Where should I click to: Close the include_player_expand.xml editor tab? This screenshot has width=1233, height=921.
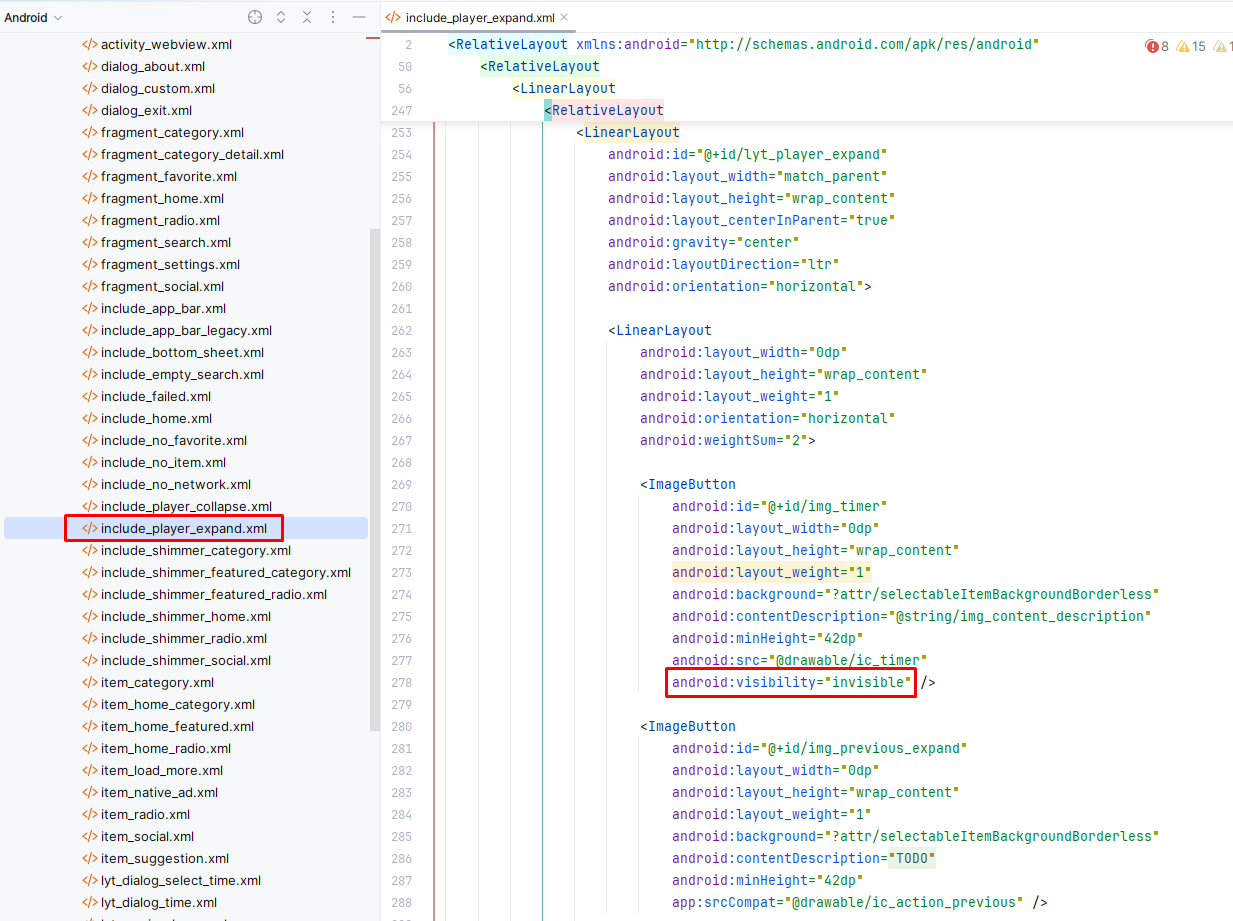(564, 17)
